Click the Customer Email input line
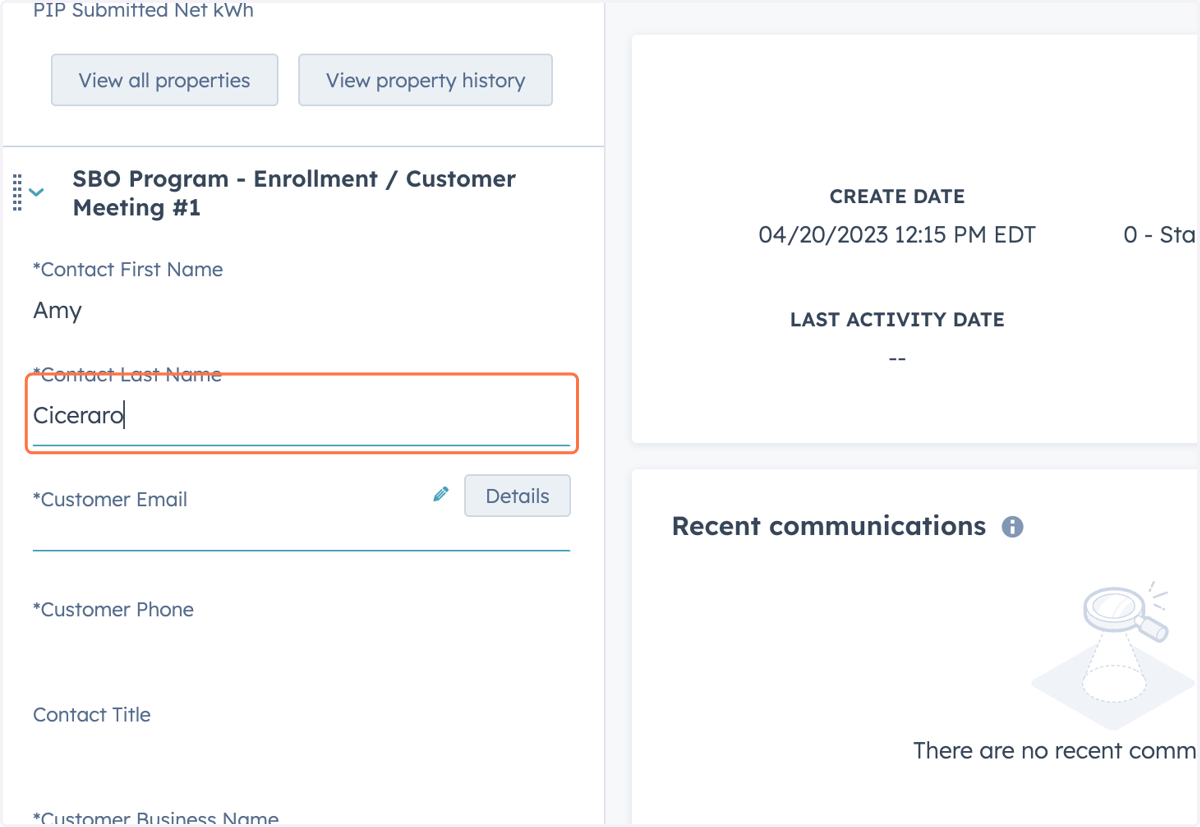This screenshot has height=827, width=1200. pyautogui.click(x=301, y=537)
